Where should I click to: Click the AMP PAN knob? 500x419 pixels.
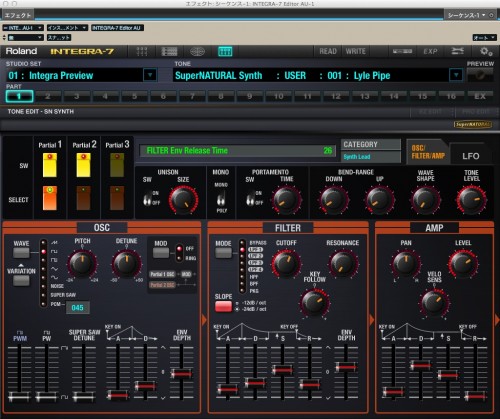(x=406, y=263)
